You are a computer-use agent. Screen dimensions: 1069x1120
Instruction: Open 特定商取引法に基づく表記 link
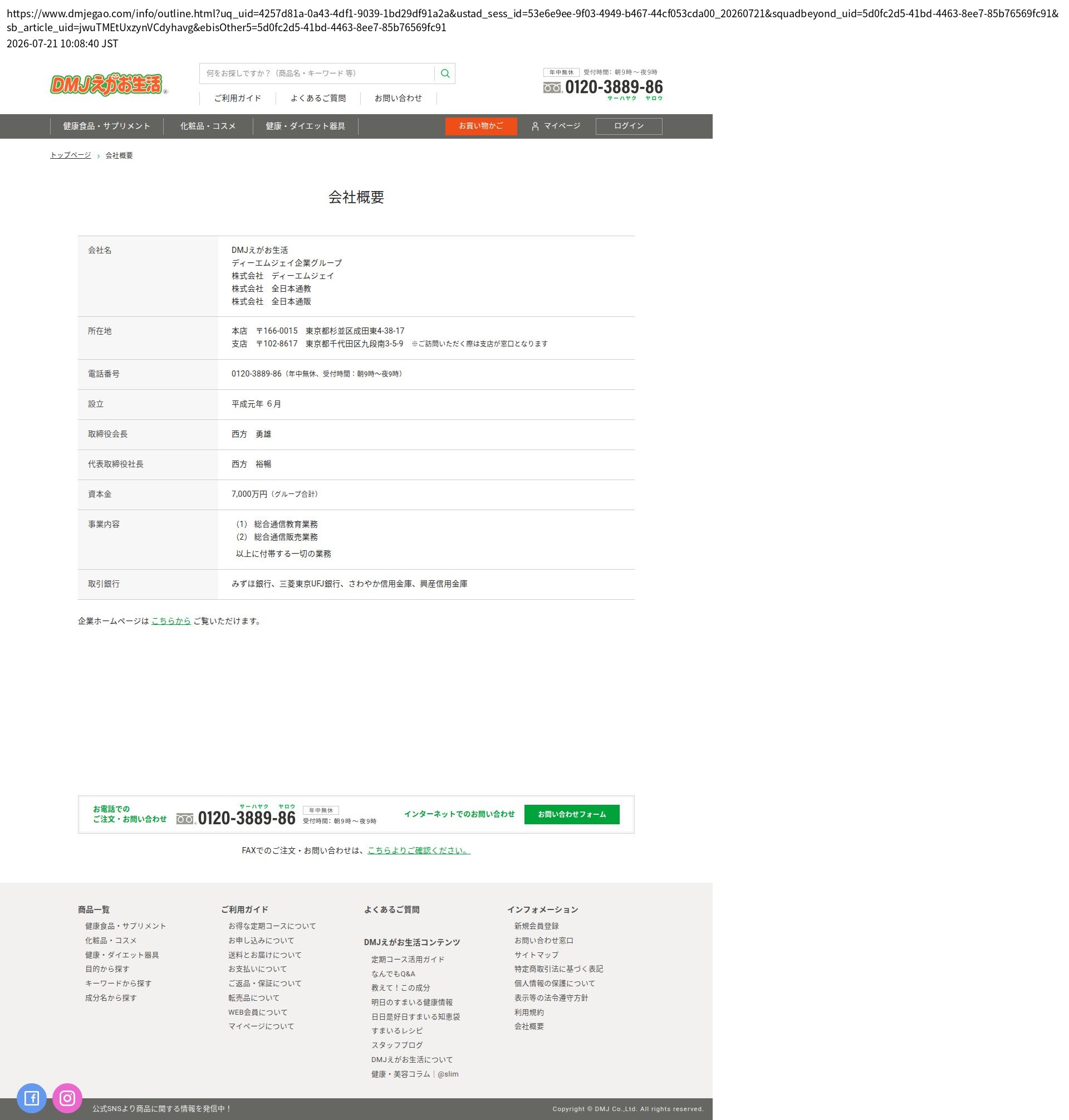[559, 969]
